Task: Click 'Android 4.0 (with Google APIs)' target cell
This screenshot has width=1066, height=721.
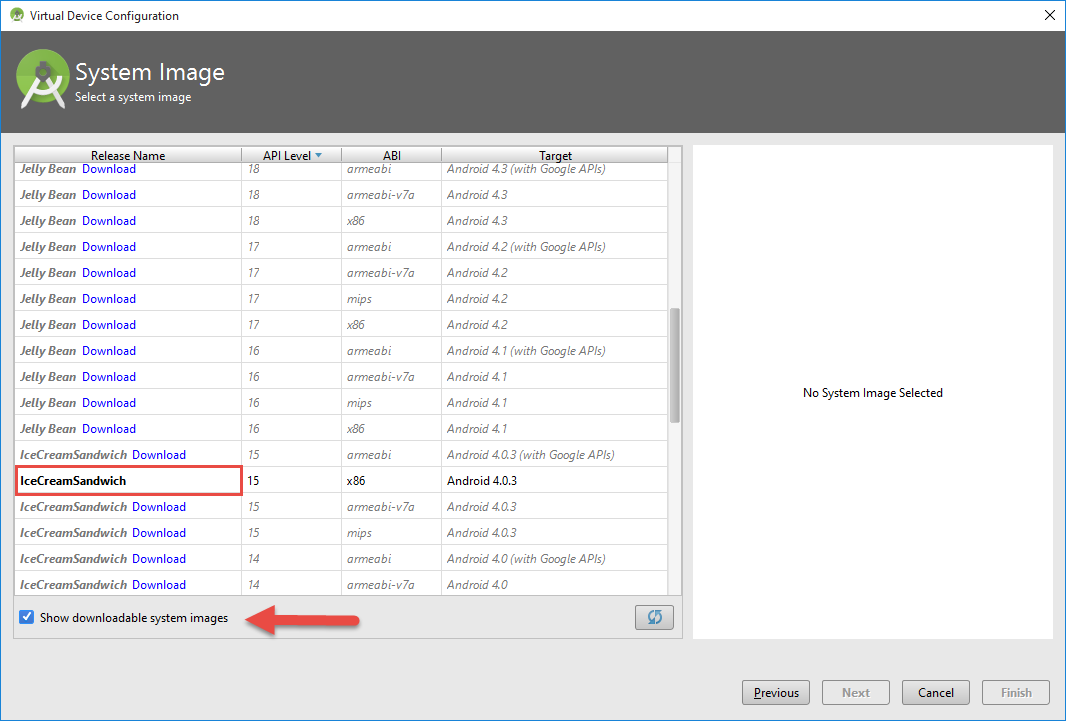Action: tap(526, 559)
